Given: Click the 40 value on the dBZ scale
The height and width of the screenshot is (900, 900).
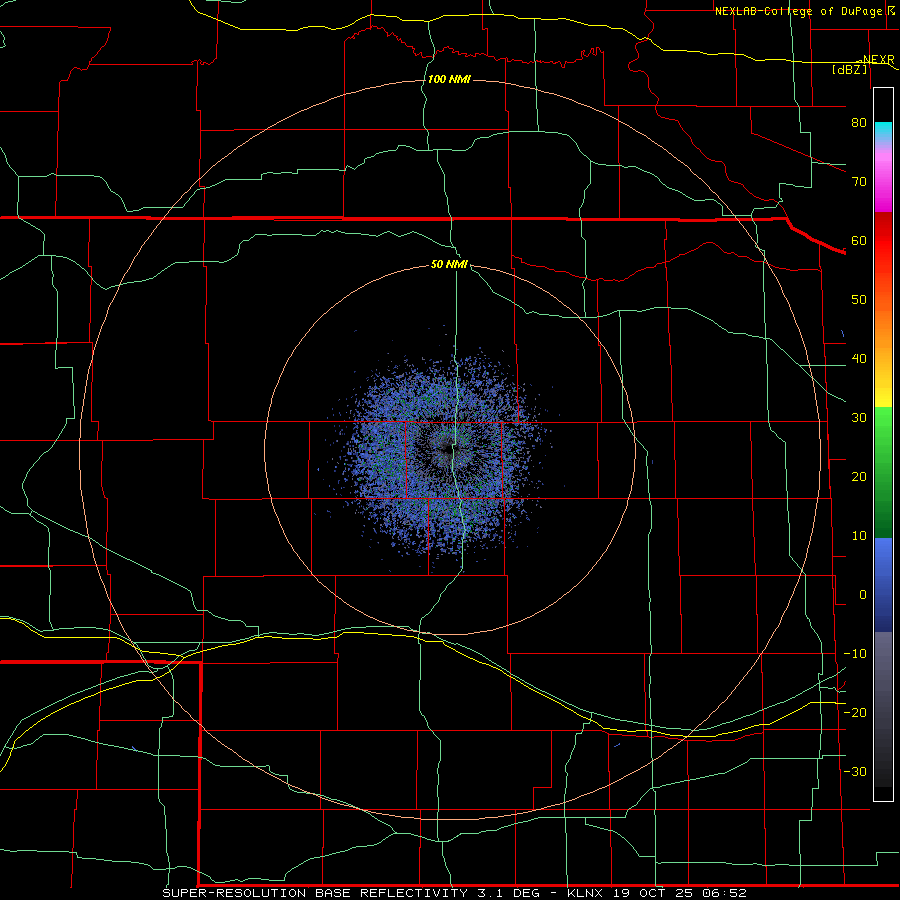Looking at the screenshot, I should coord(859,359).
